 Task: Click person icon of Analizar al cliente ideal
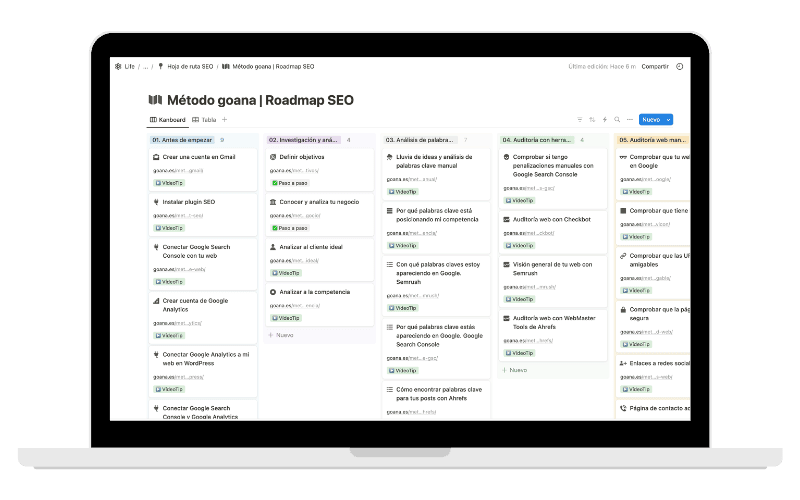[x=273, y=247]
